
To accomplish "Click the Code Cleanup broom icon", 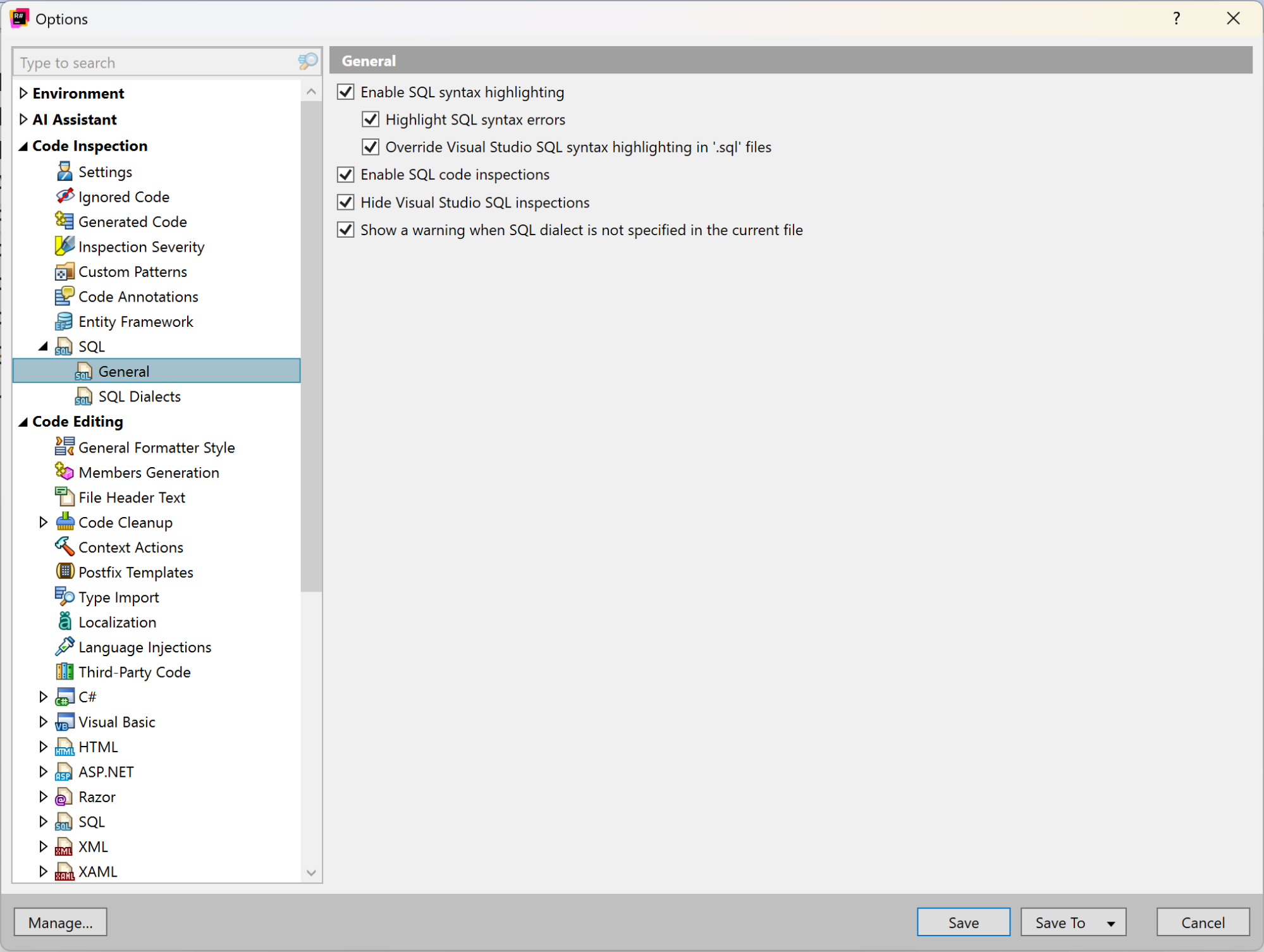I will [x=64, y=522].
